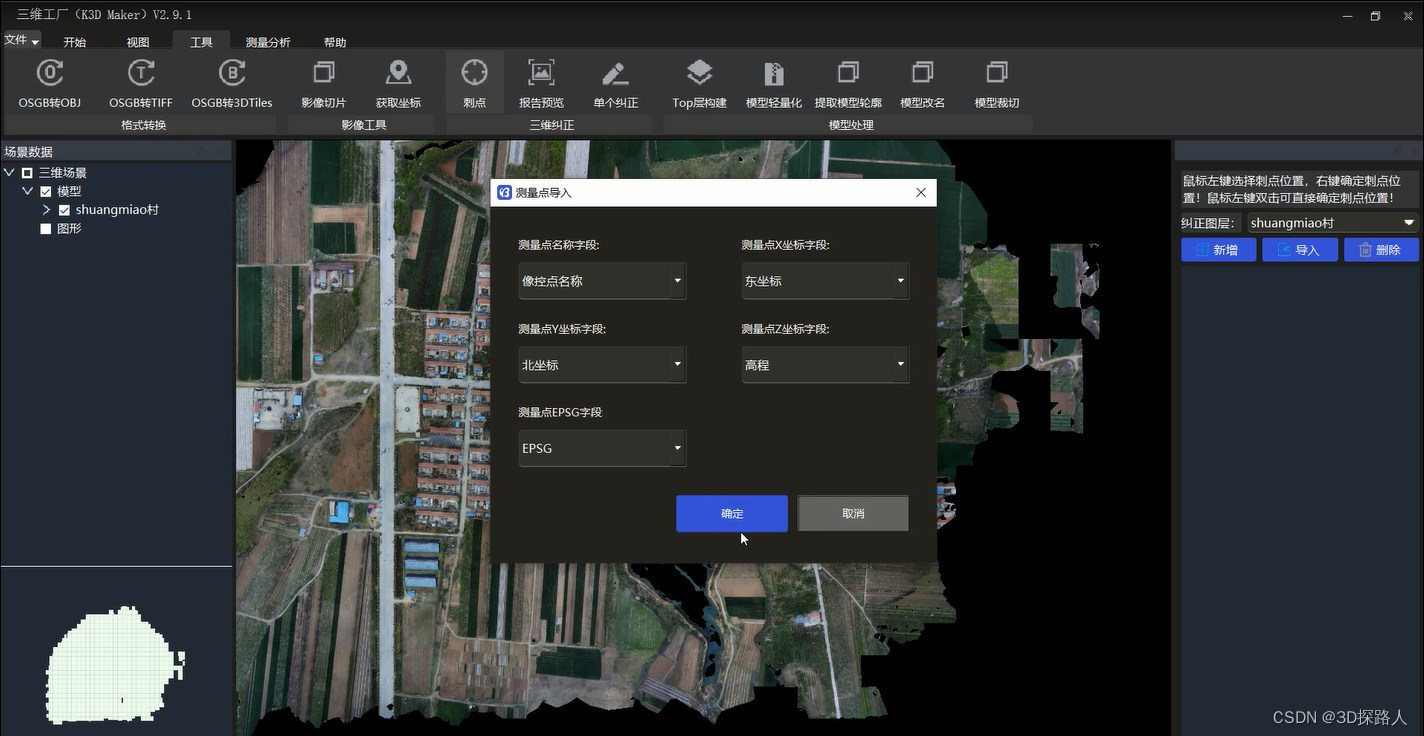The image size is (1424, 736).
Task: Switch to the 工具 tab
Action: (201, 42)
